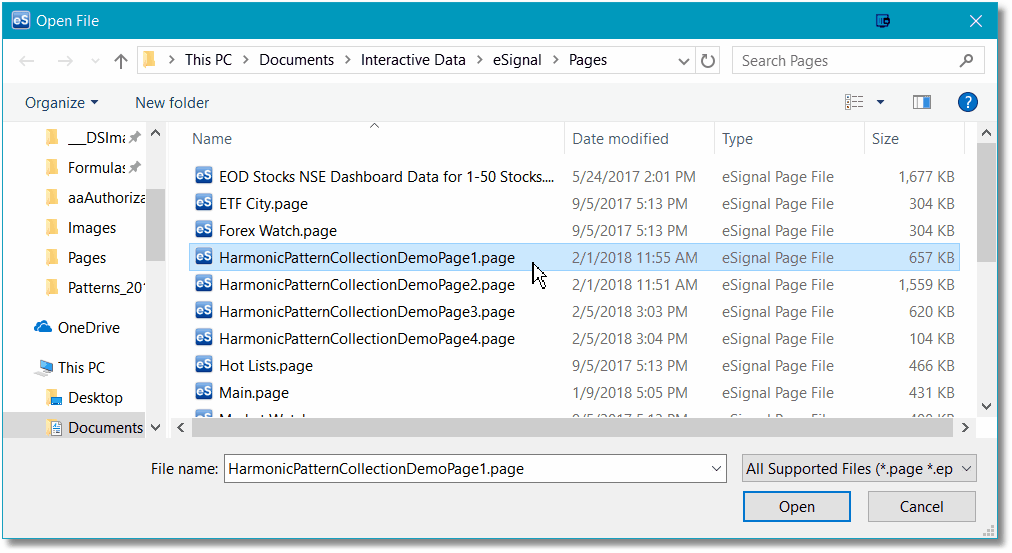Image resolution: width=1012 pixels, height=553 pixels.
Task: Sort by the Size column header
Action: tap(885, 139)
